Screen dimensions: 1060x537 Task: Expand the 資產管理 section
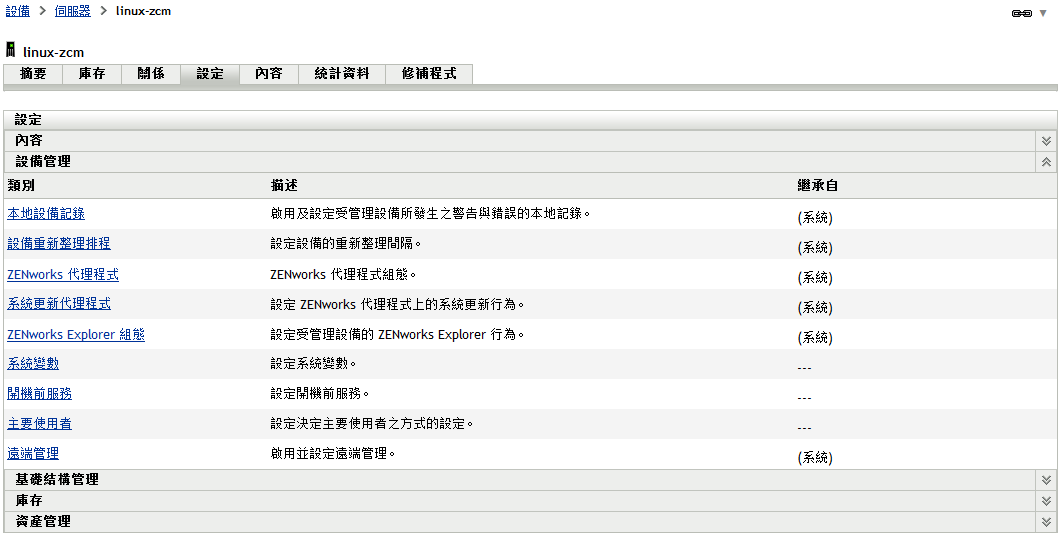pos(1046,522)
